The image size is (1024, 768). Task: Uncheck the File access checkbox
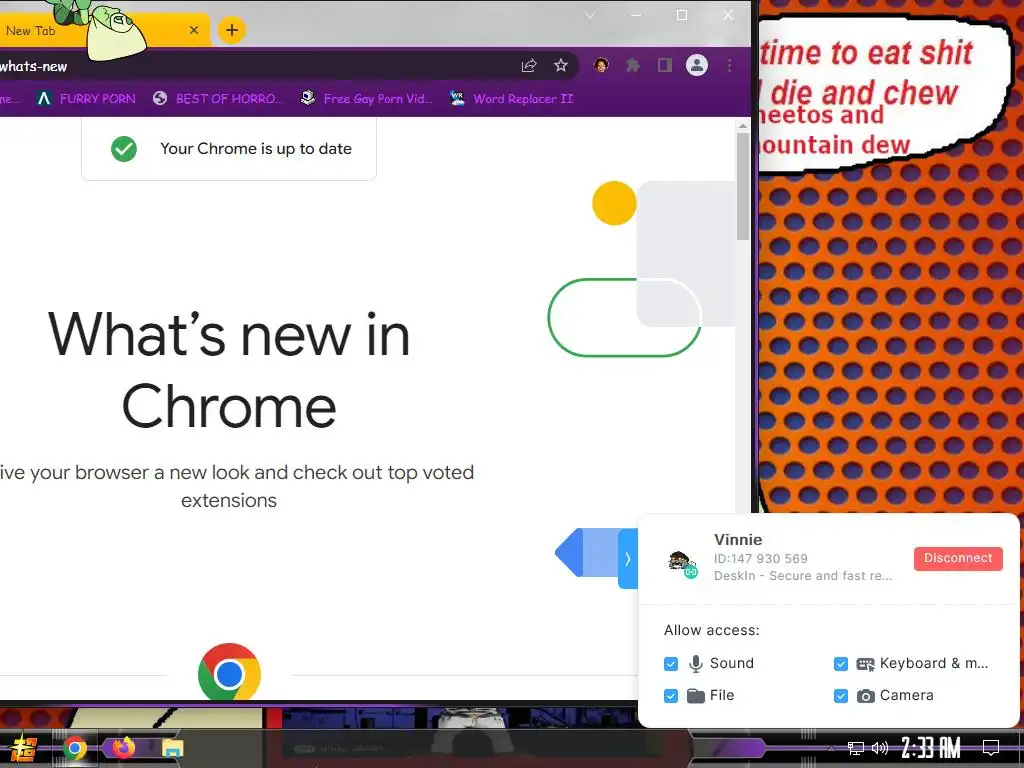tap(671, 696)
